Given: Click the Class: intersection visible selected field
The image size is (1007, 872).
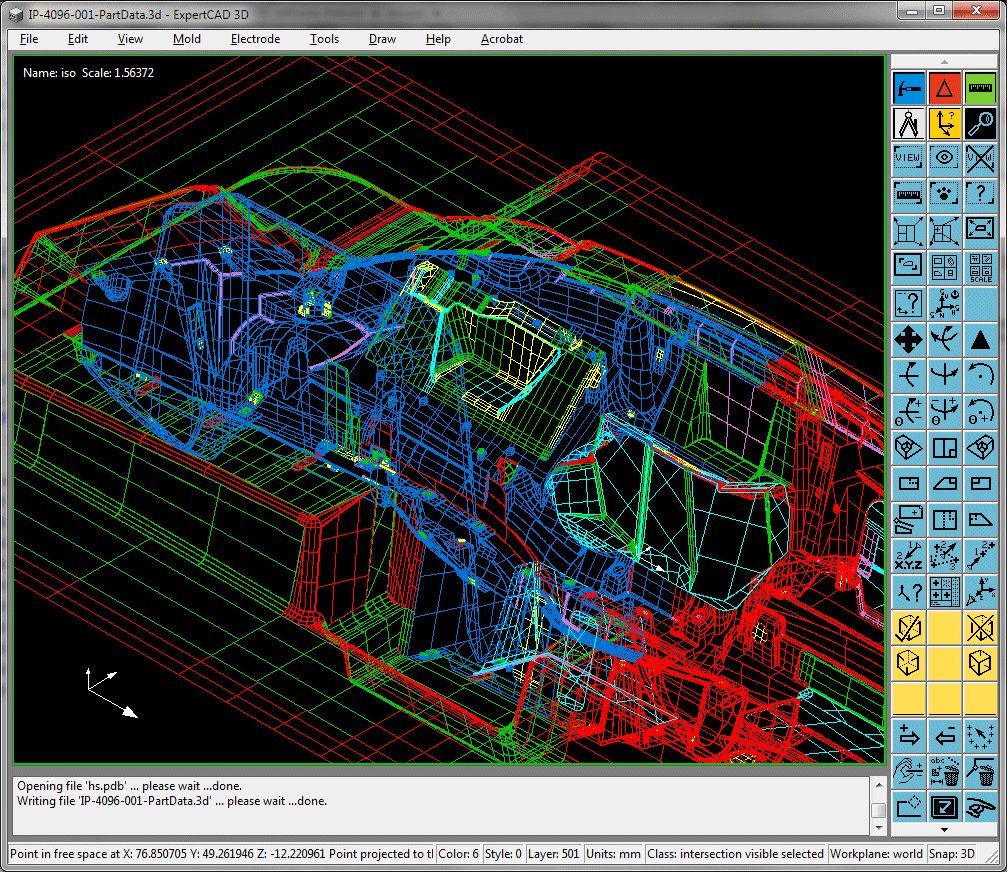Looking at the screenshot, I should (x=735, y=854).
